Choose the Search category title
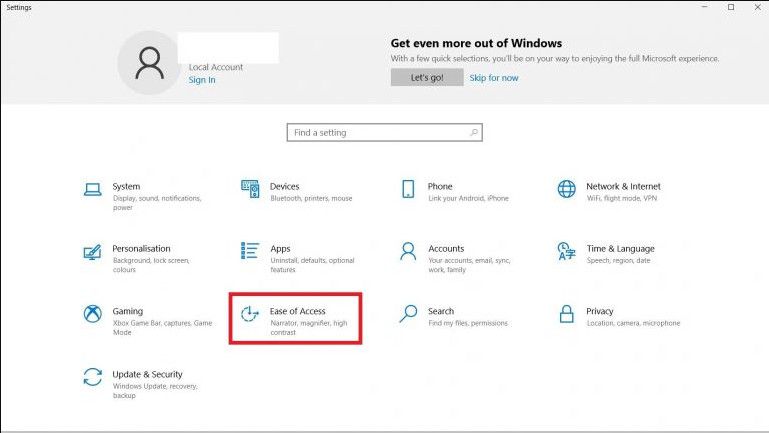769x433 pixels. tap(441, 311)
